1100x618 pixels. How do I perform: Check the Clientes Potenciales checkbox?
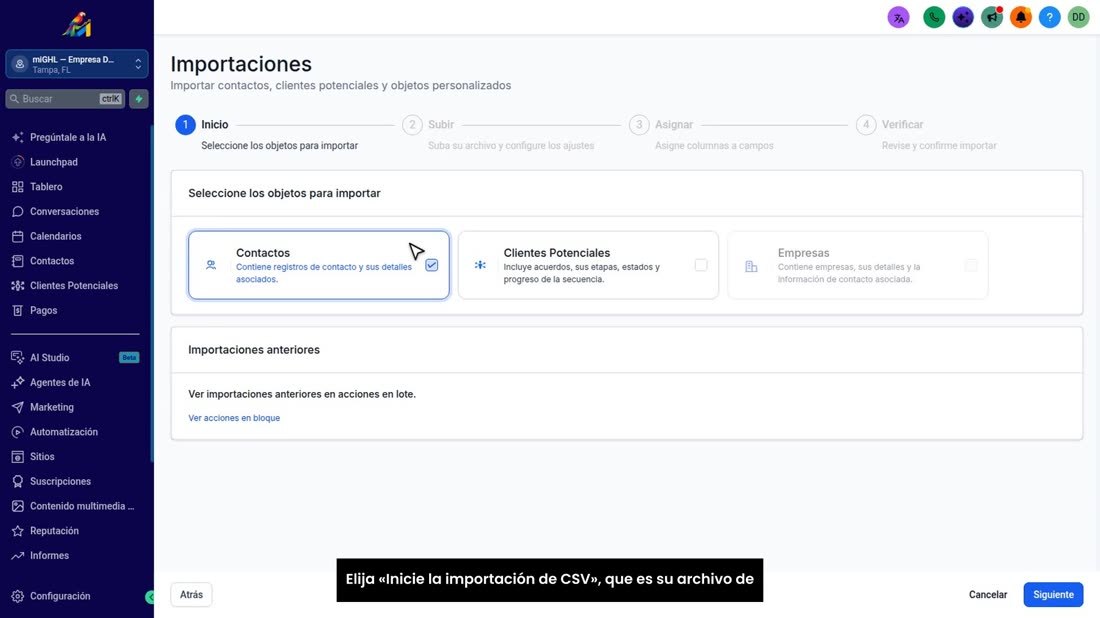pos(701,265)
